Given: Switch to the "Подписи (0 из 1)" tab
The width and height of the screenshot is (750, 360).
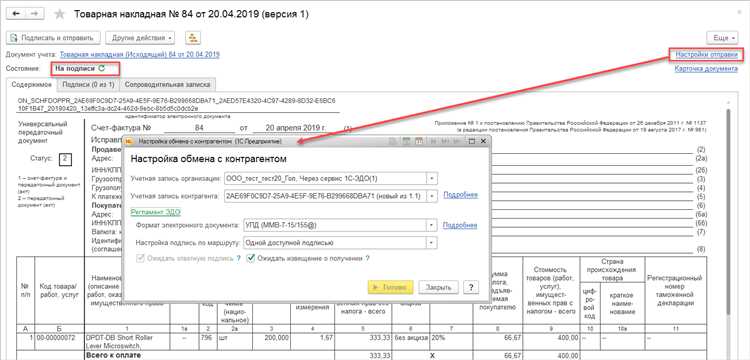Looking at the screenshot, I should point(88,85).
